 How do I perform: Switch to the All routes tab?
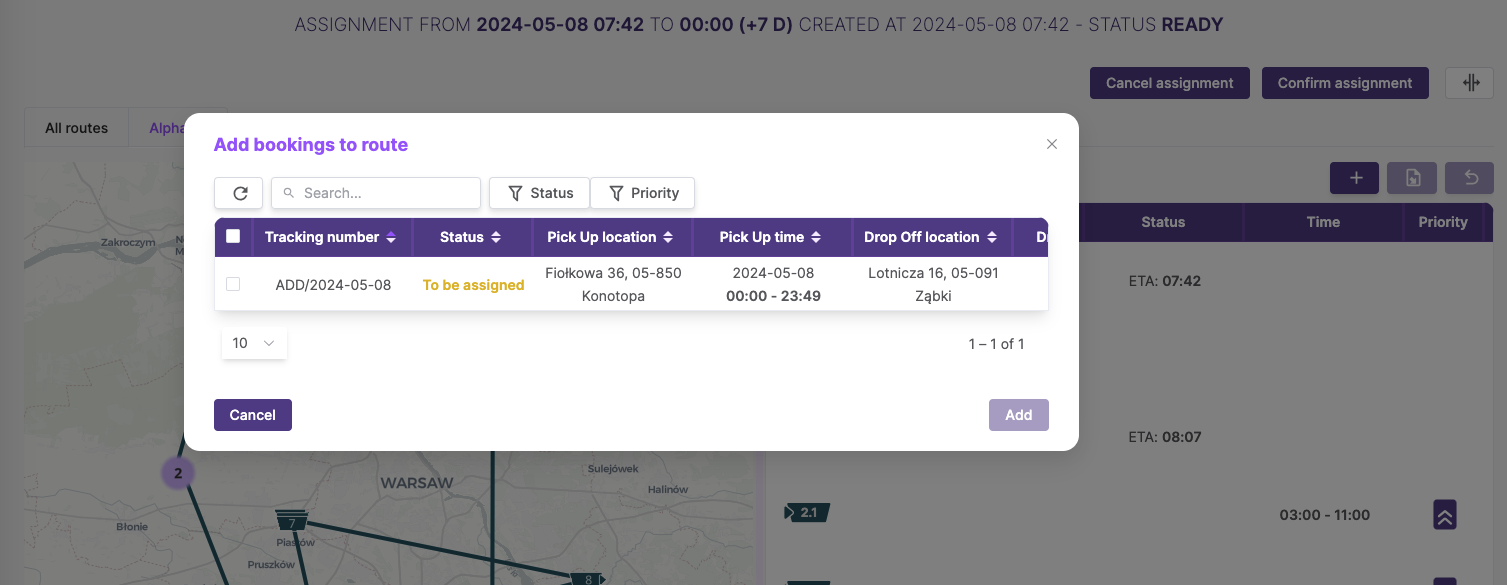click(x=77, y=128)
